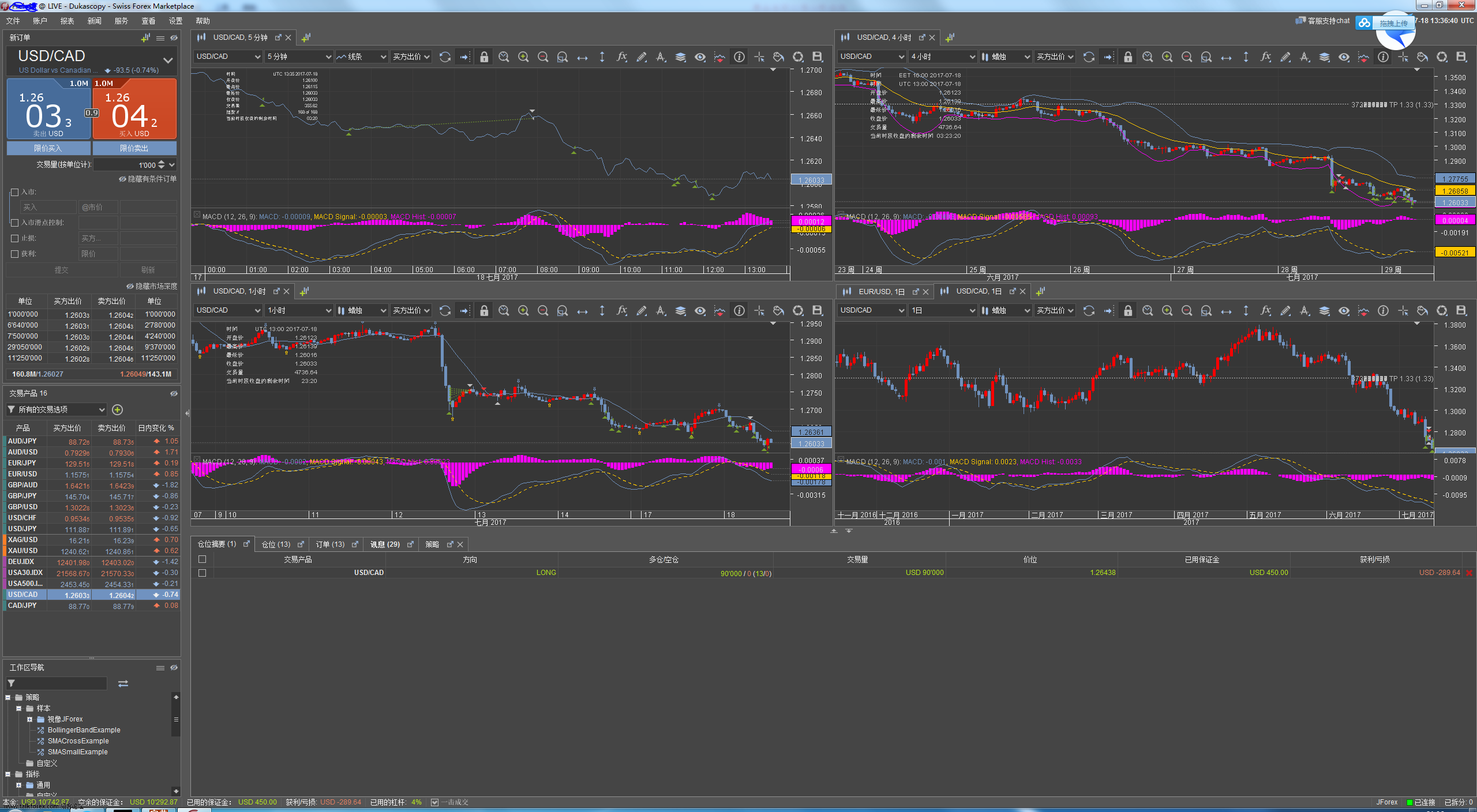
Task: Toggle eye visibility in 5-minute chart toolbar
Action: 700,57
